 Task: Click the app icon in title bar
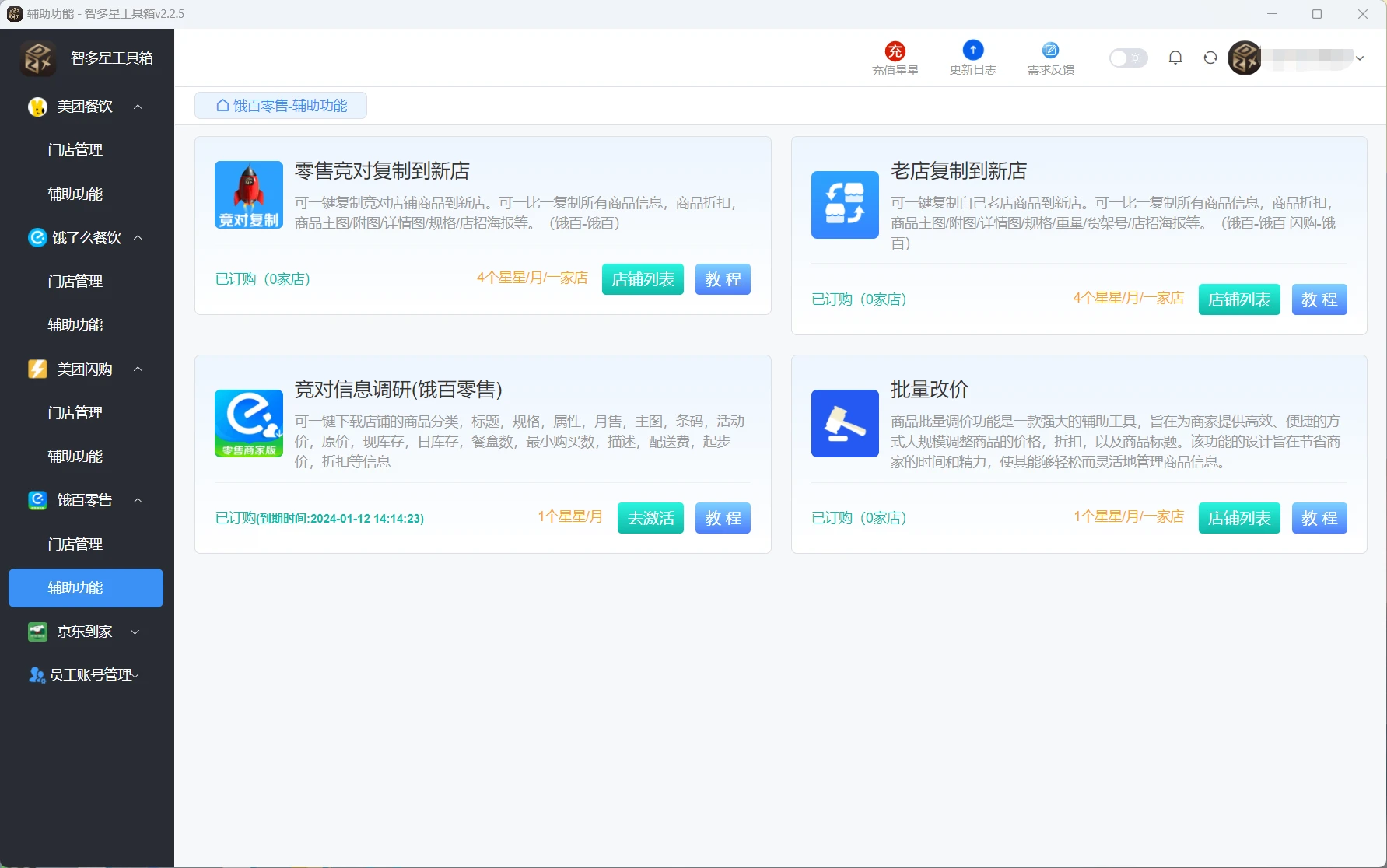click(14, 14)
